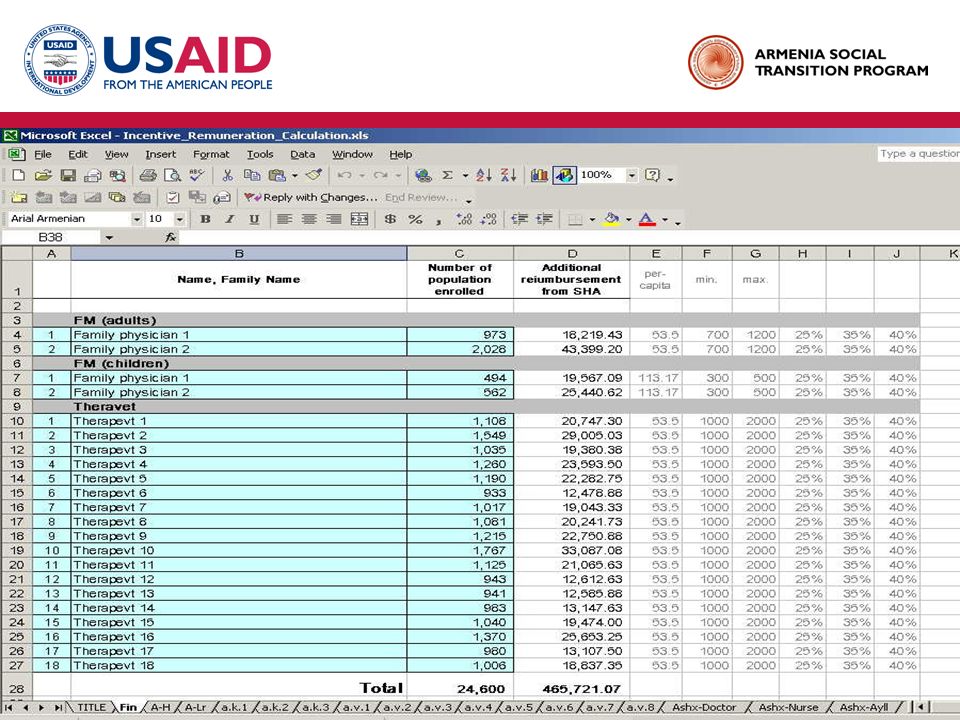960x720 pixels.
Task: Open the Font Color dropdown arrow
Action: tap(665, 220)
